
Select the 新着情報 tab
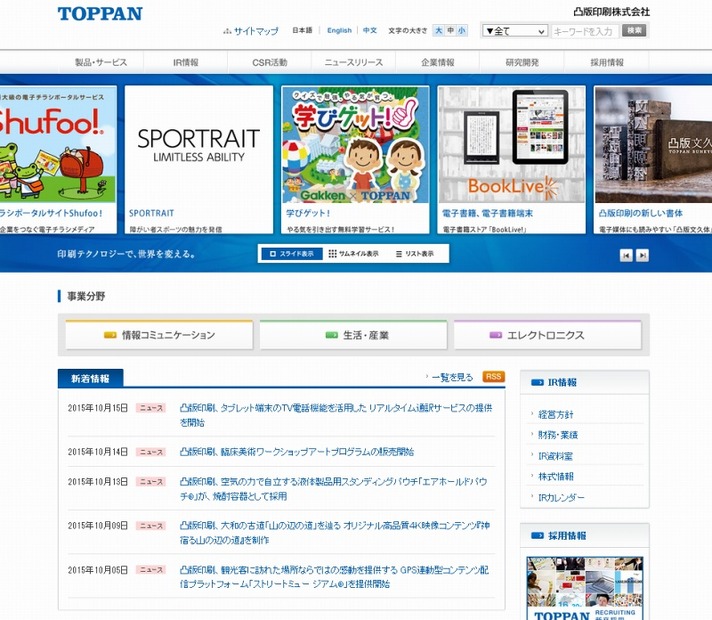pyautogui.click(x=90, y=378)
